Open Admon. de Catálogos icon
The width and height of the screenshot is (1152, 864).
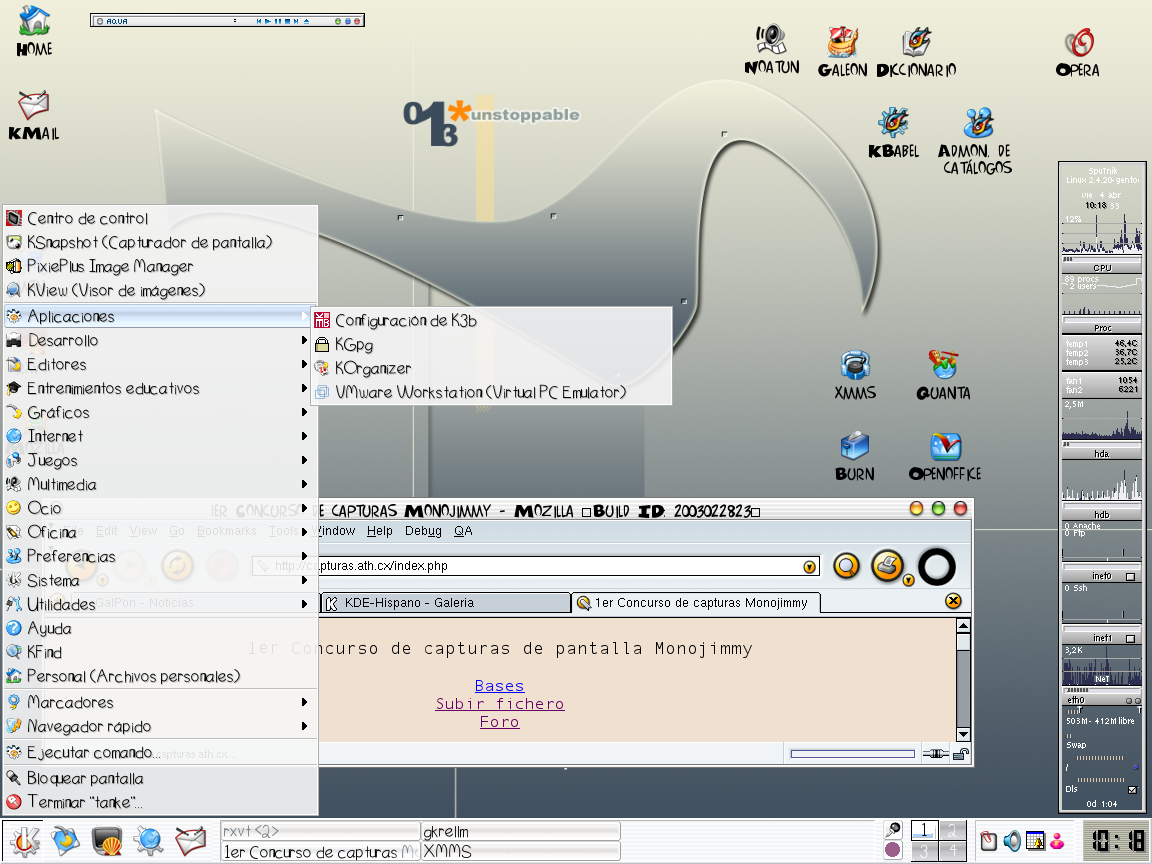point(976,141)
